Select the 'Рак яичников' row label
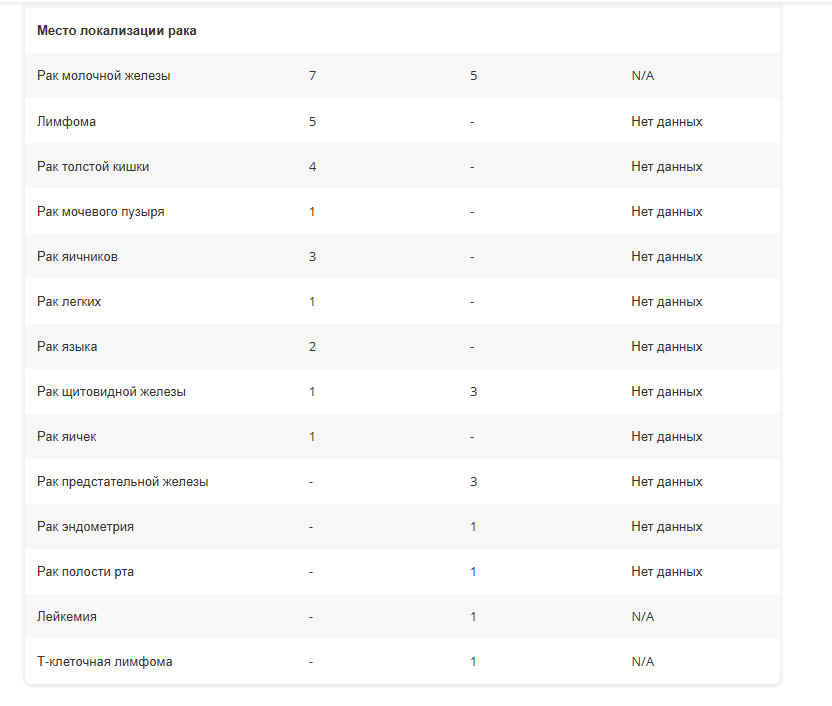The width and height of the screenshot is (832, 706). [x=77, y=257]
